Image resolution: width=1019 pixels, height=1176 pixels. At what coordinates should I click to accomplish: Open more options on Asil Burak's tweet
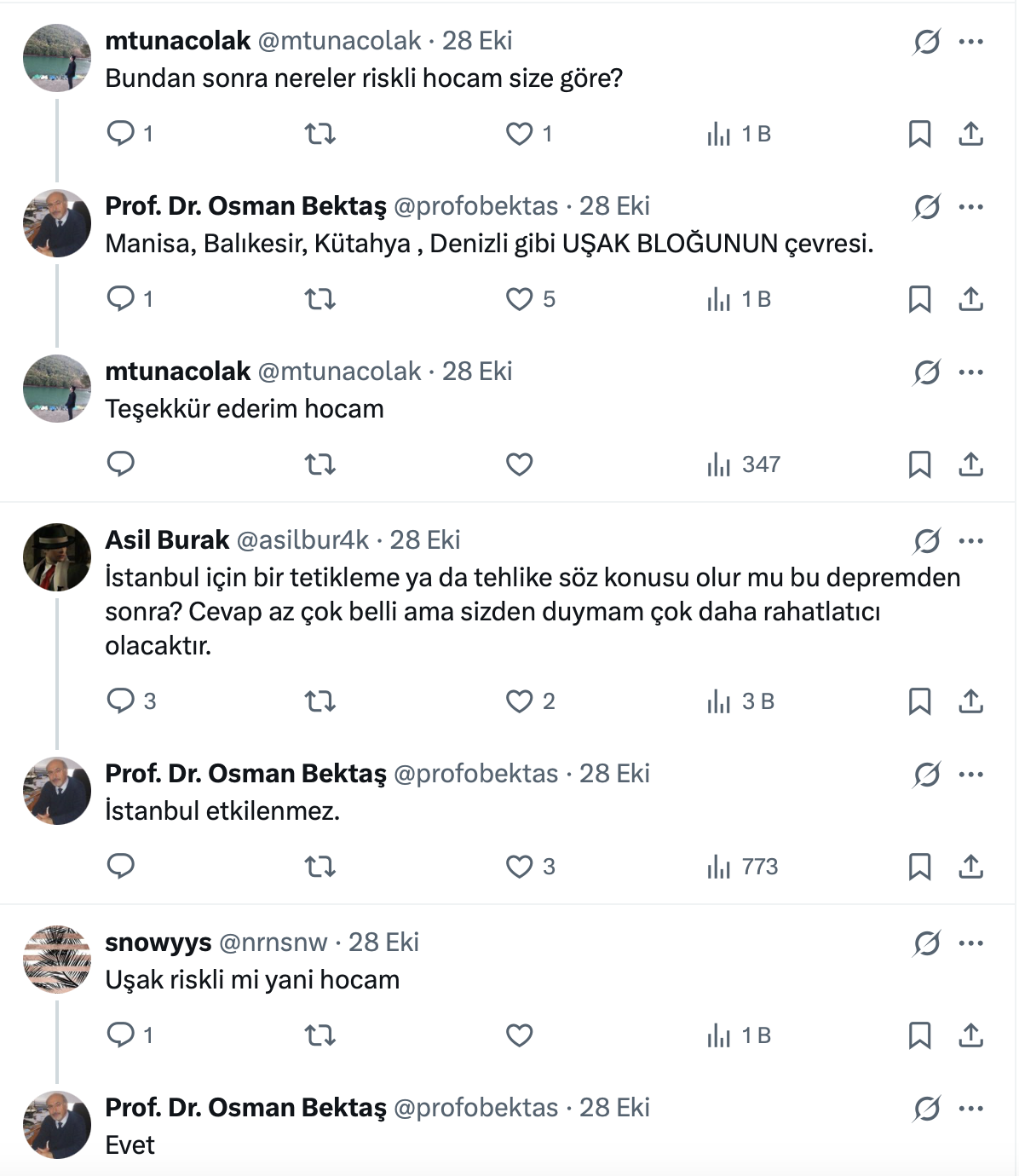971,541
